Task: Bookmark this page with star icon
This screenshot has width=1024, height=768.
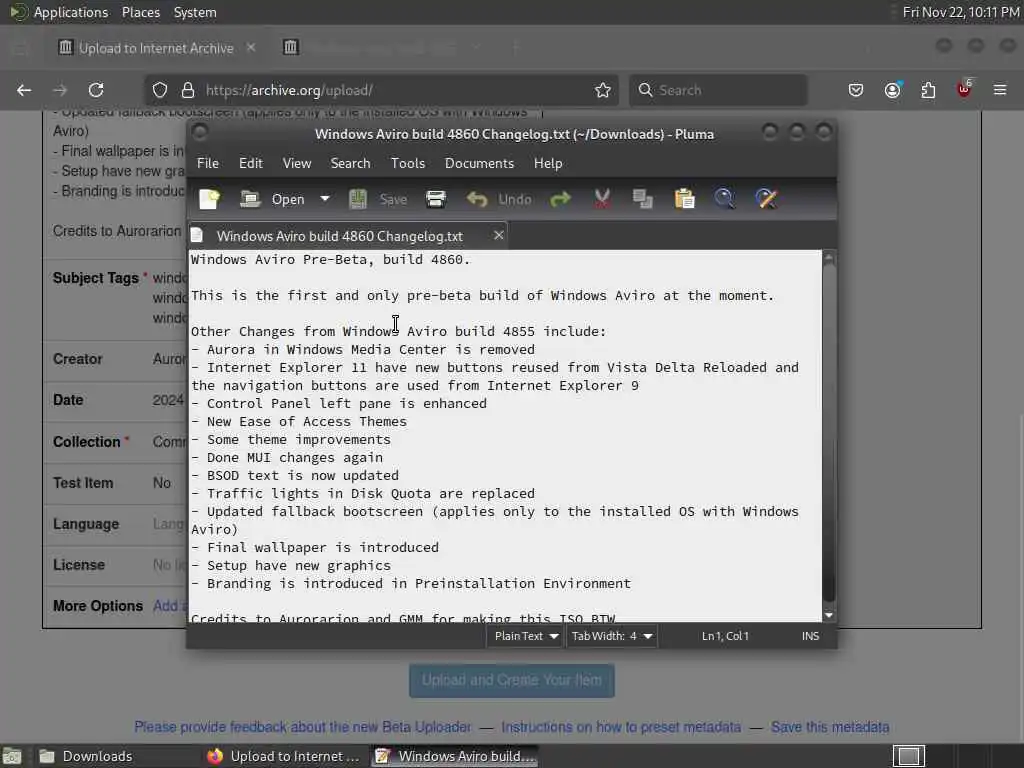Action: (x=603, y=90)
